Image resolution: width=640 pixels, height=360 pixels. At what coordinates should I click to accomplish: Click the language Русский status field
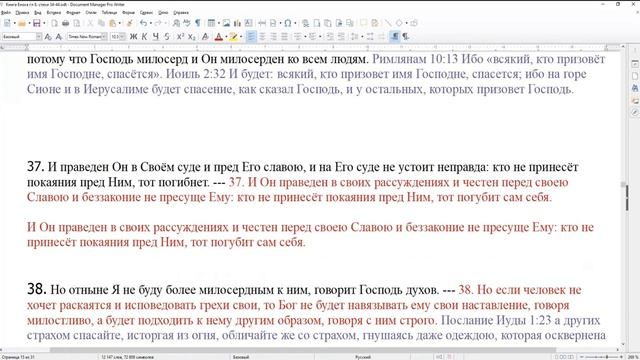[363, 357]
